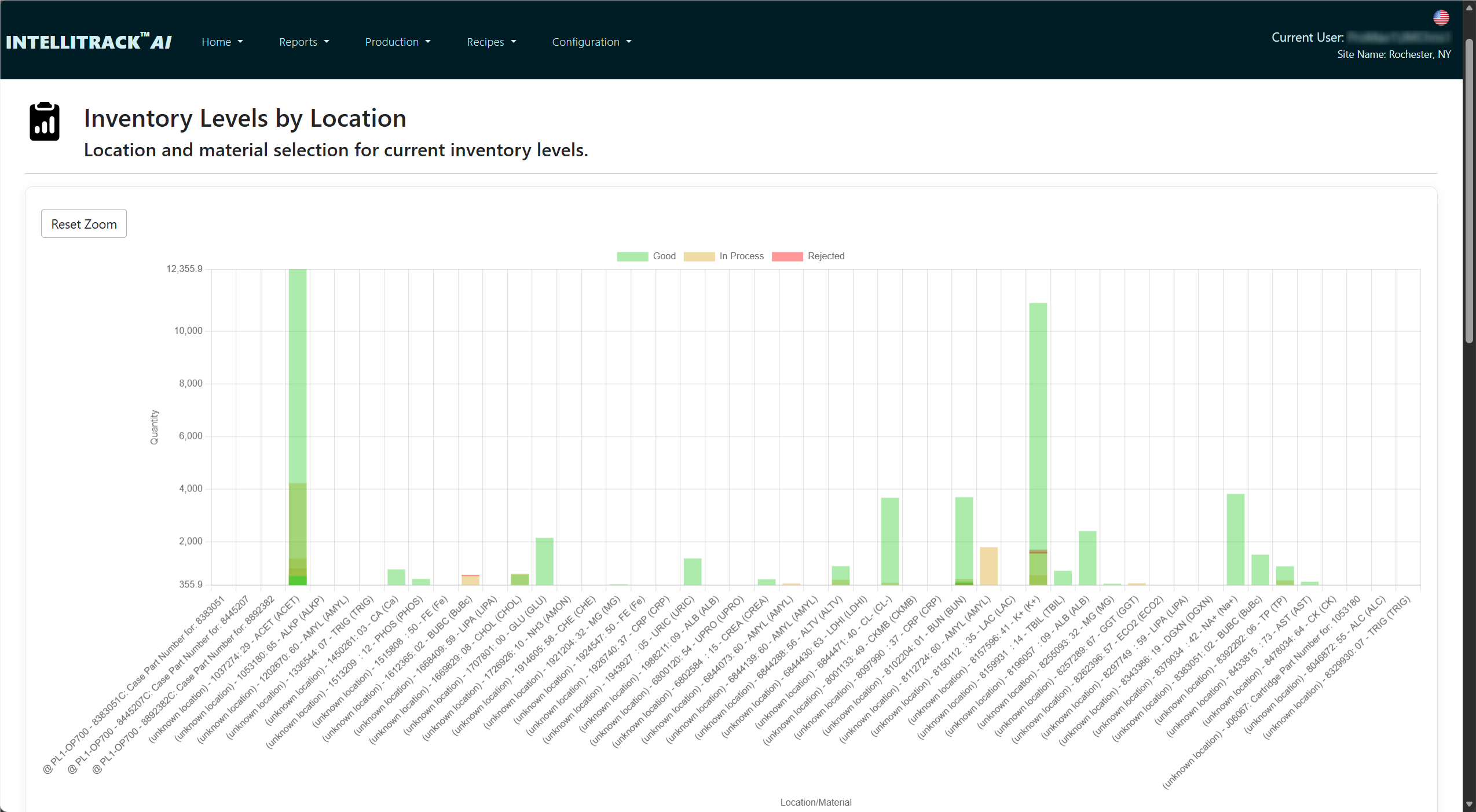The width and height of the screenshot is (1476, 812).
Task: Open the Reports dropdown menu
Action: (304, 42)
